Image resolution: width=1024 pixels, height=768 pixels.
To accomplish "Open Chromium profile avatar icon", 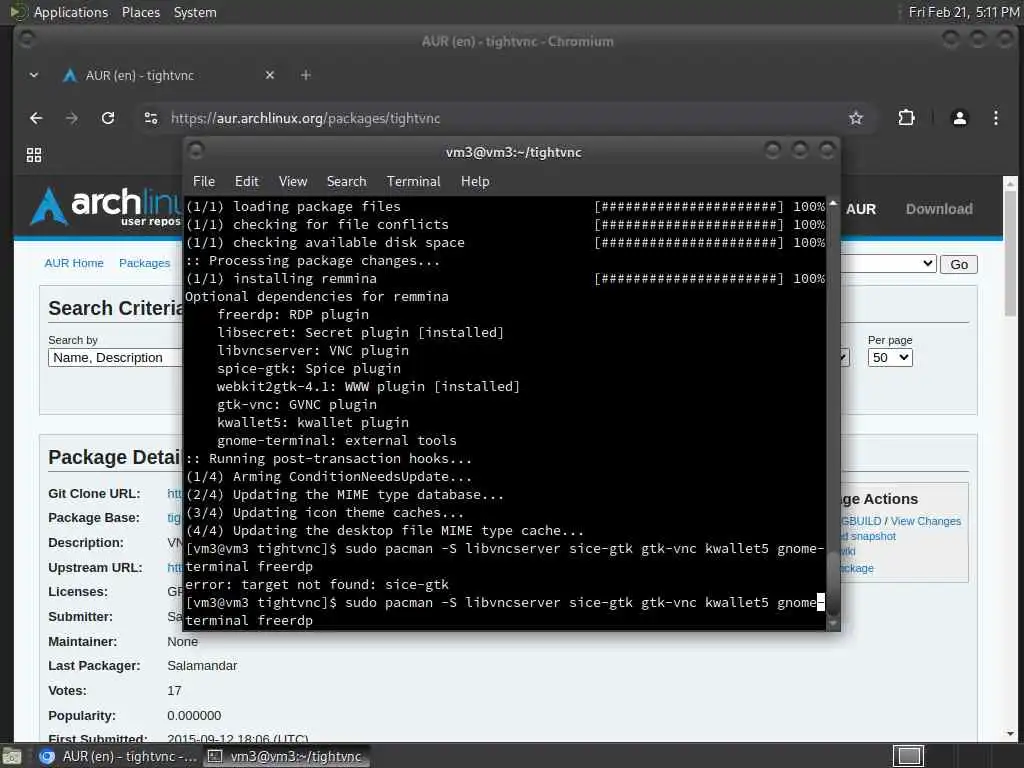I will point(959,118).
